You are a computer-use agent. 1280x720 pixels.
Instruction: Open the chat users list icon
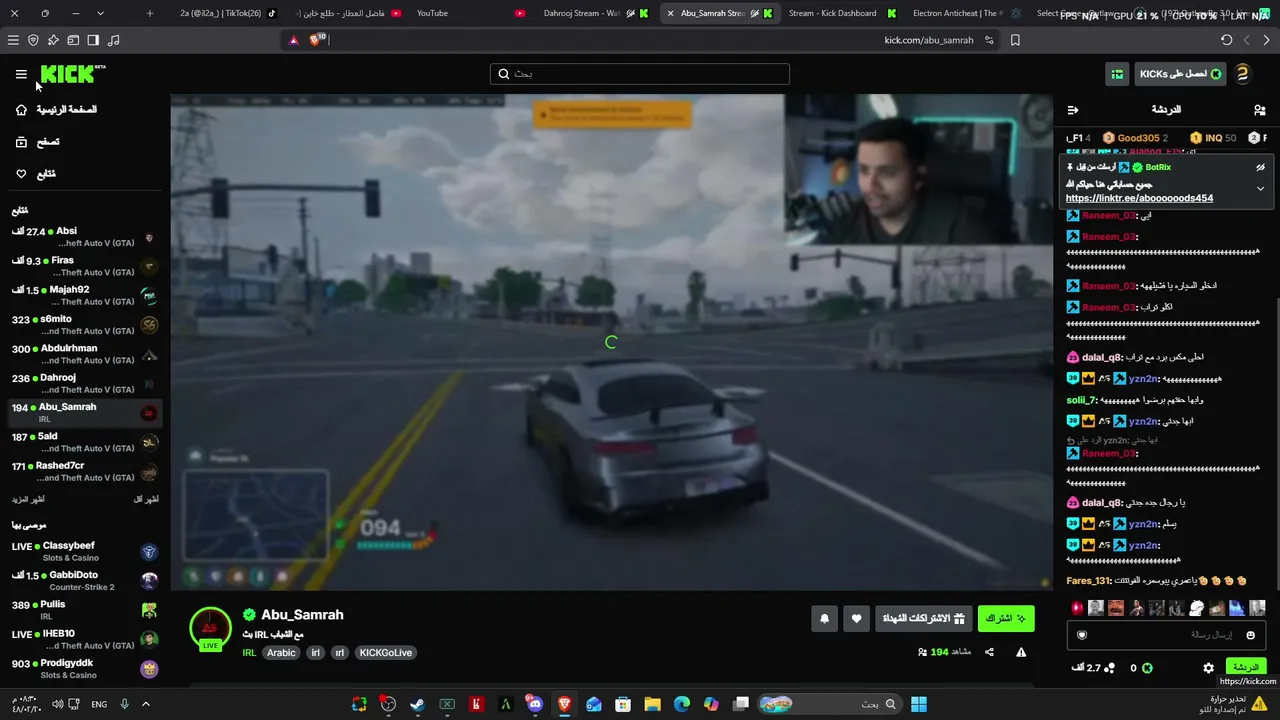point(1259,110)
